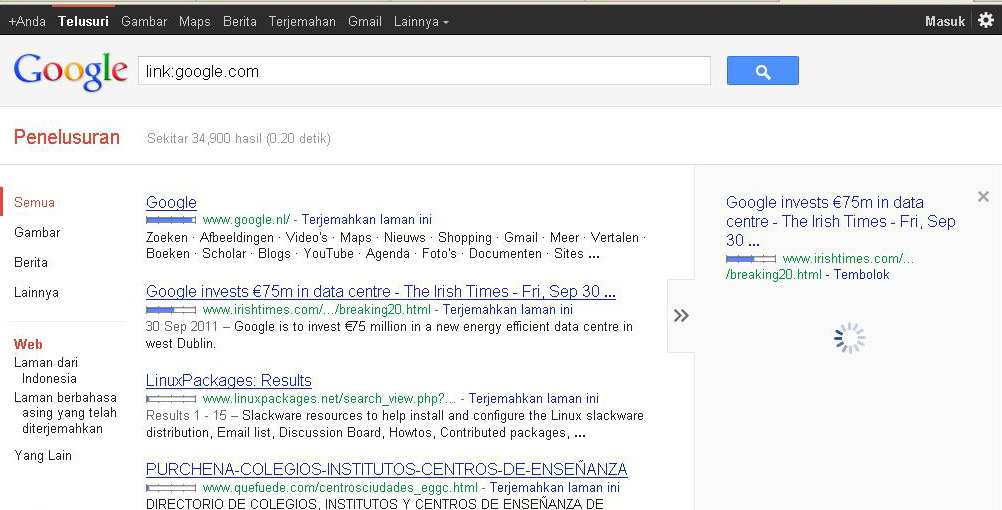Screen dimensions: 1002x510
Task: Click www.google.nl/ green URL text
Action: point(247,220)
